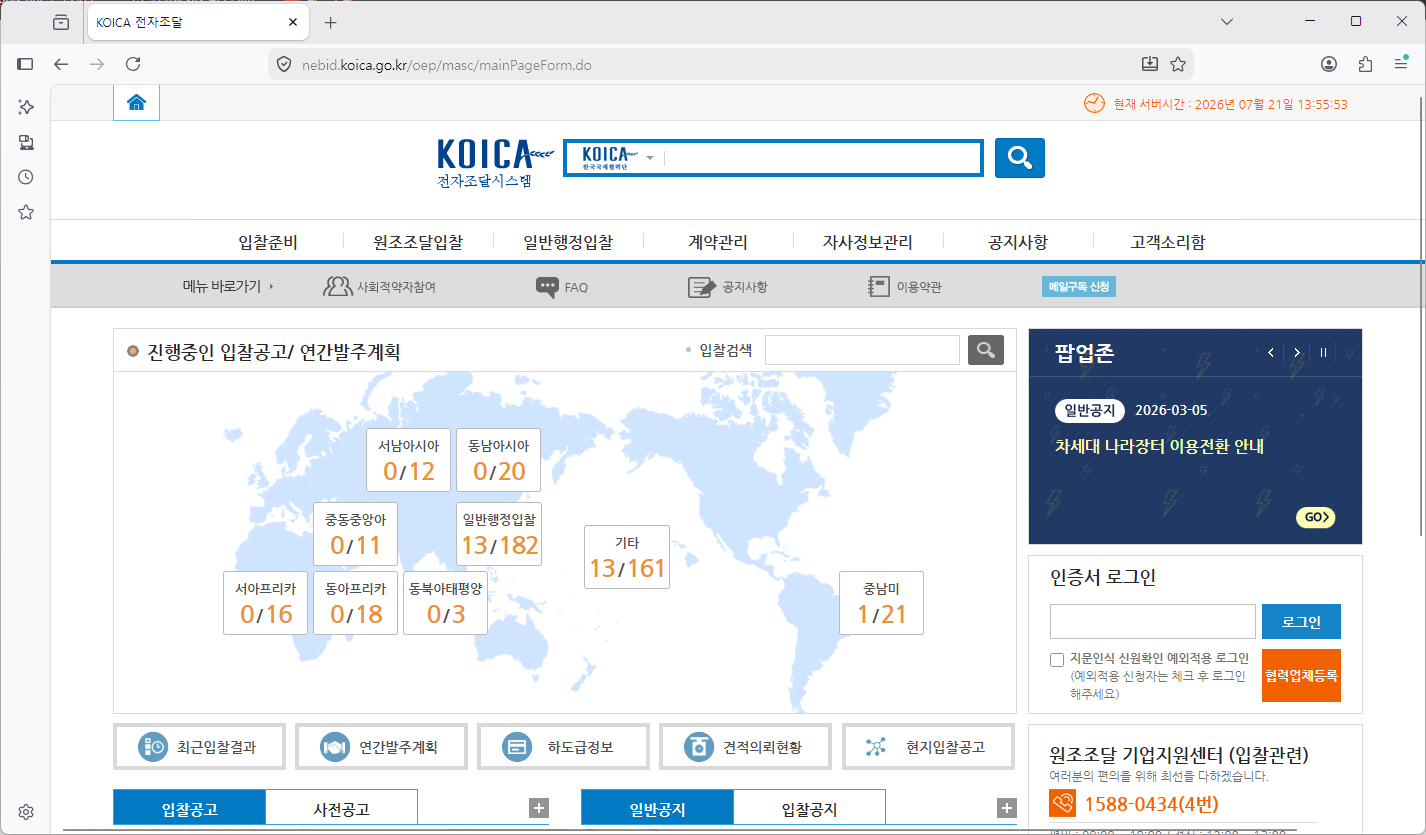
Task: Click the 인증서 로그인 input field
Action: tap(1153, 622)
